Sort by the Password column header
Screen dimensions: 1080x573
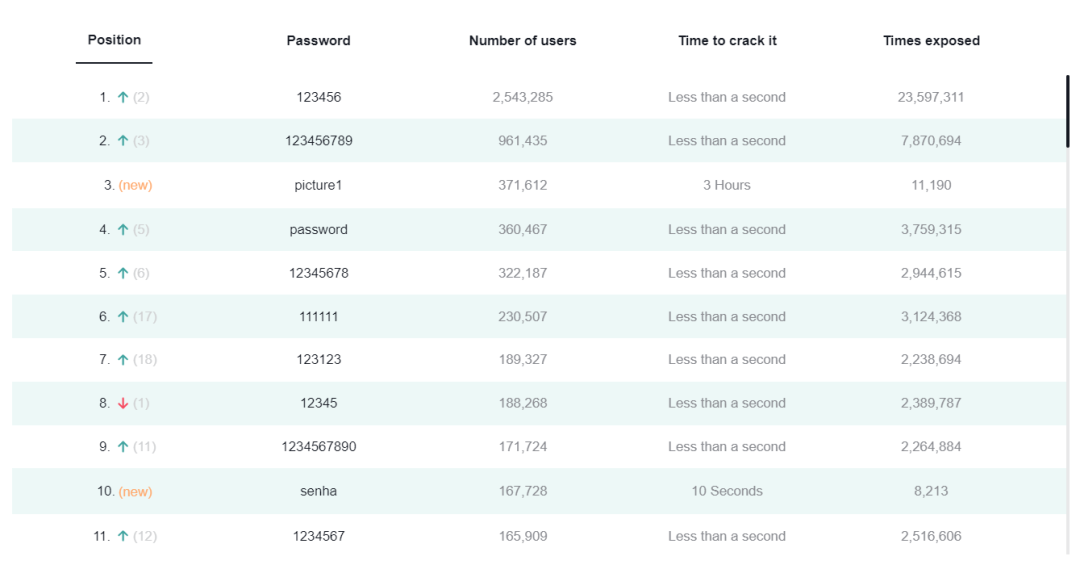coord(318,41)
